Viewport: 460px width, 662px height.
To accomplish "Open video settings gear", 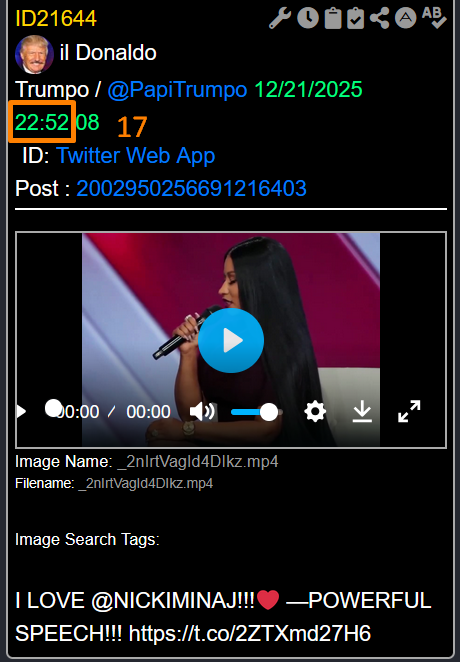I will [x=315, y=411].
